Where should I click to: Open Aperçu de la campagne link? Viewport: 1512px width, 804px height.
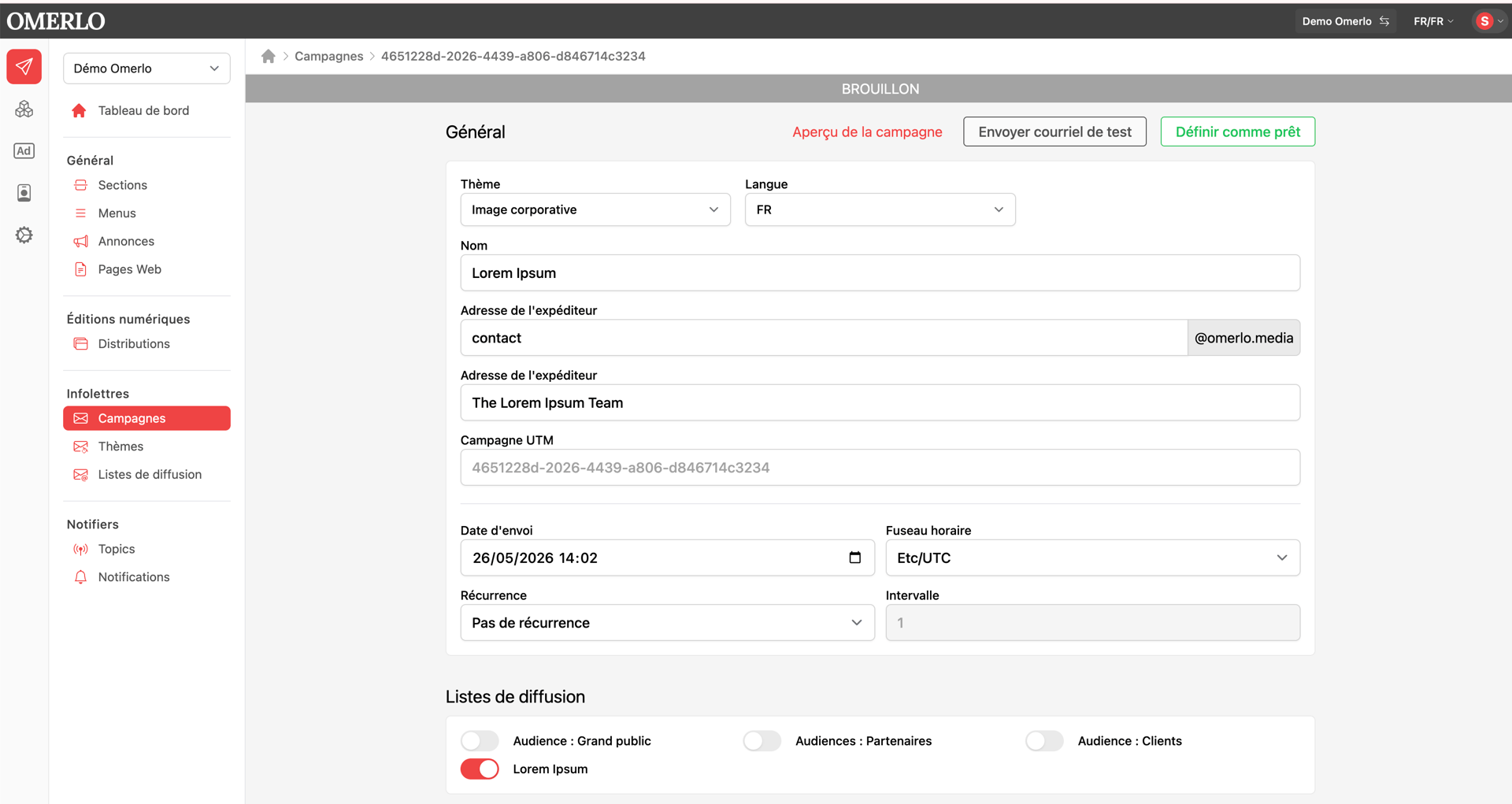click(867, 132)
